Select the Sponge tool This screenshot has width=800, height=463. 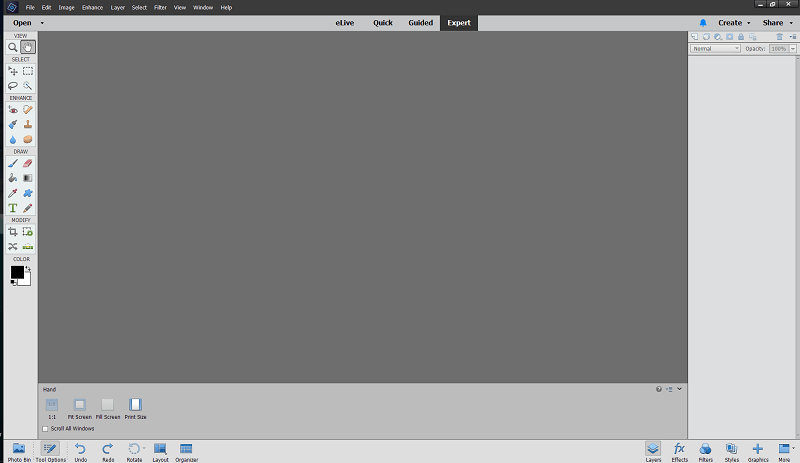tap(28, 139)
